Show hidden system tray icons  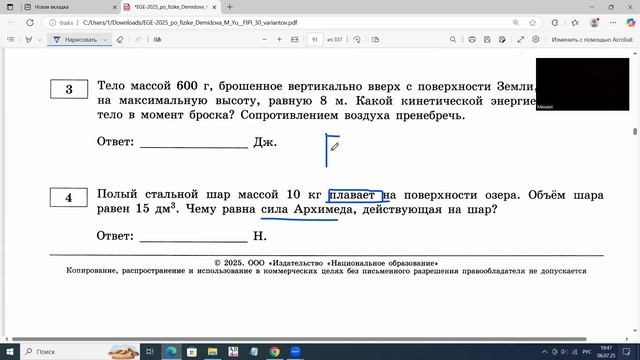(x=544, y=351)
